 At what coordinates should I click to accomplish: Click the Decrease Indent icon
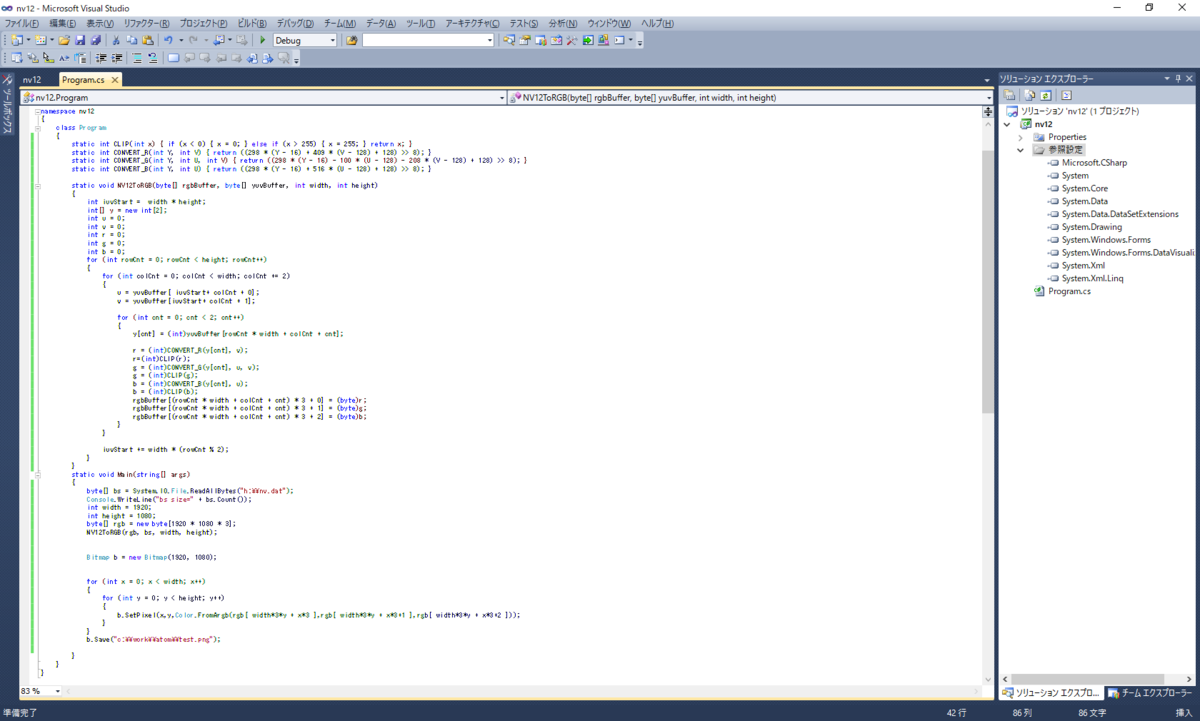[x=100, y=57]
